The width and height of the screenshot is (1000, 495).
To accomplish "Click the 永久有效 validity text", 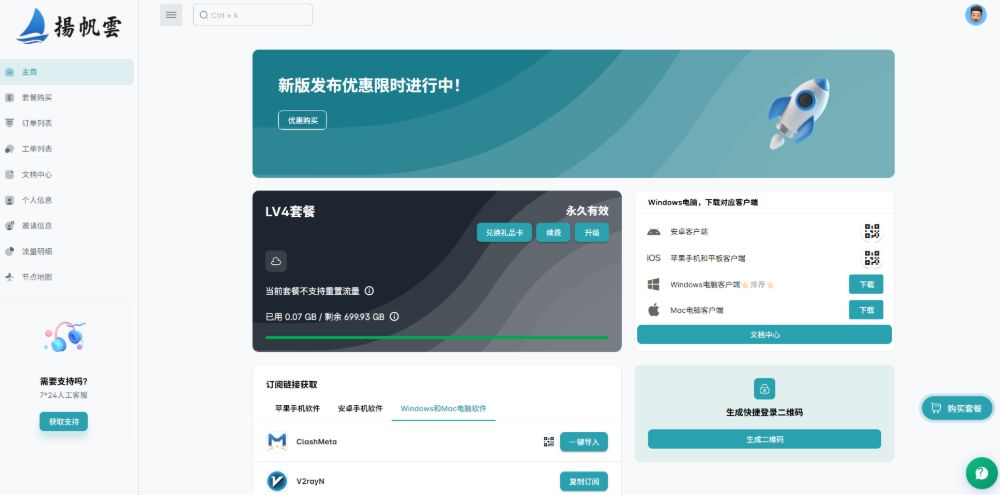I will [x=587, y=211].
